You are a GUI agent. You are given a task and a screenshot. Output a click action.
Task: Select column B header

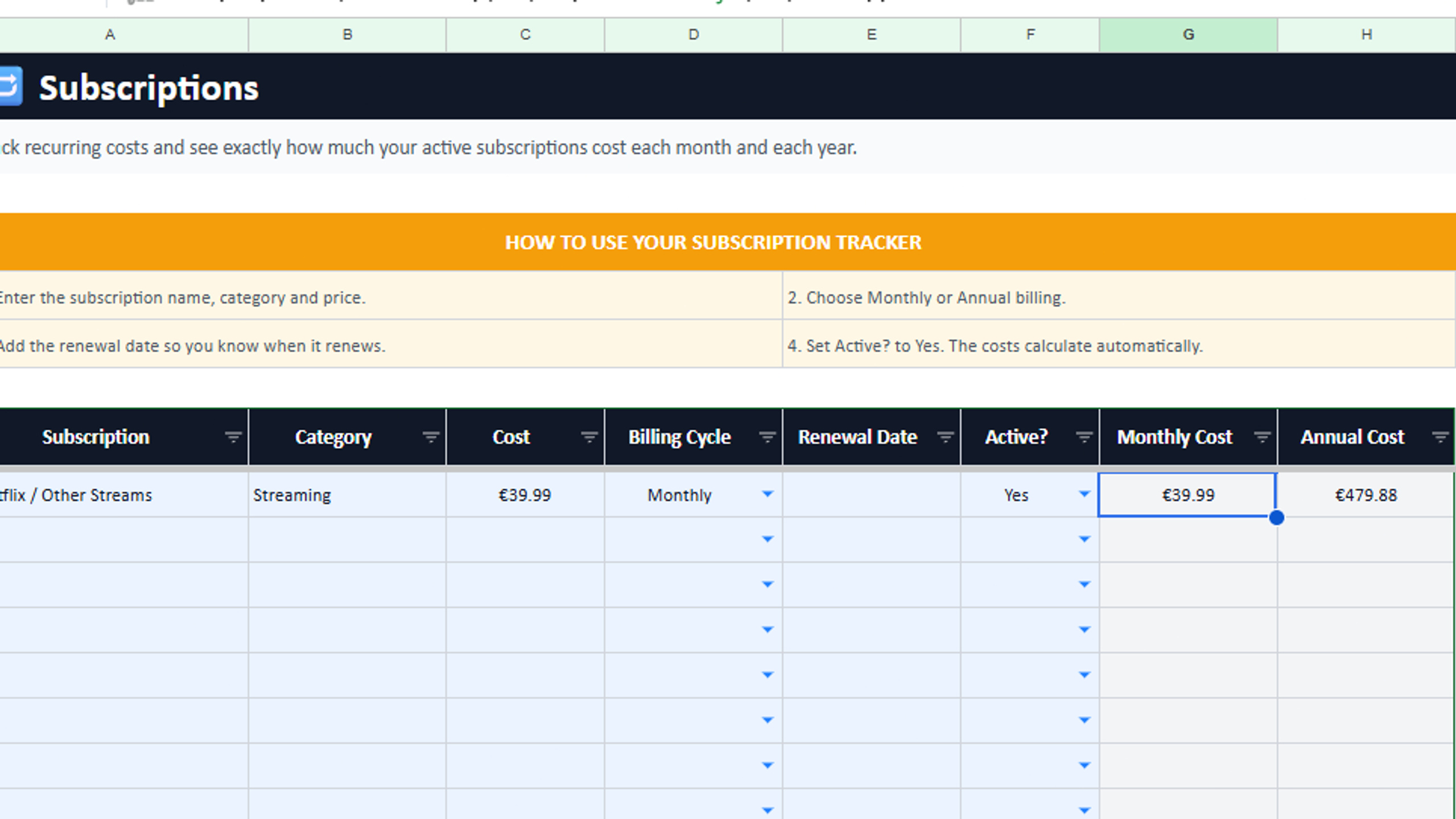(347, 35)
